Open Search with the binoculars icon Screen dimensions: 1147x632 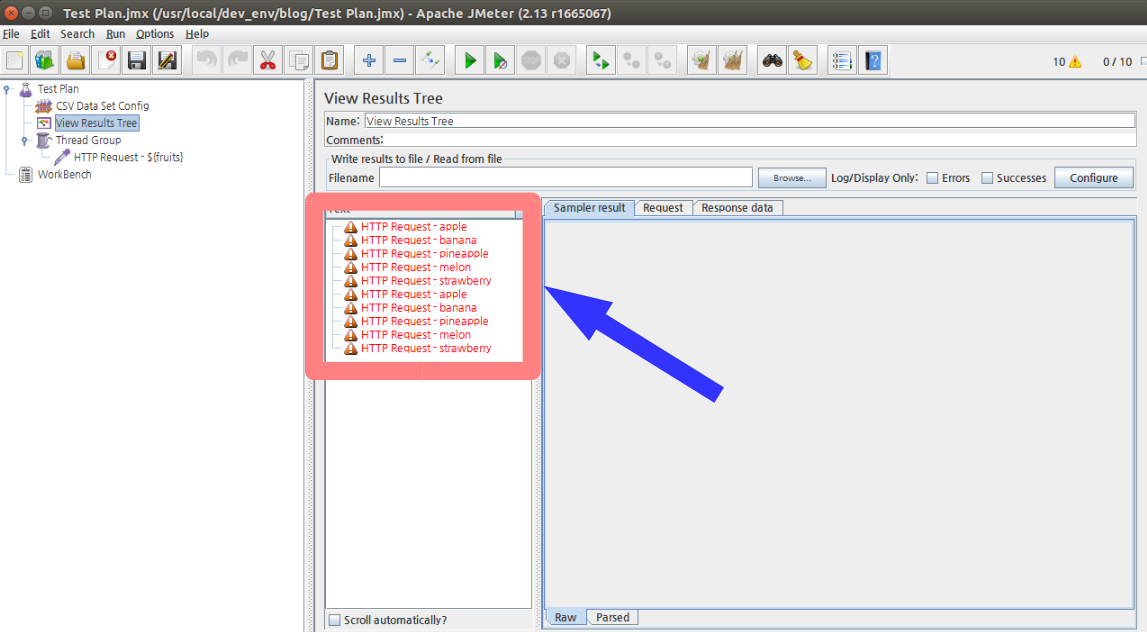click(x=772, y=60)
